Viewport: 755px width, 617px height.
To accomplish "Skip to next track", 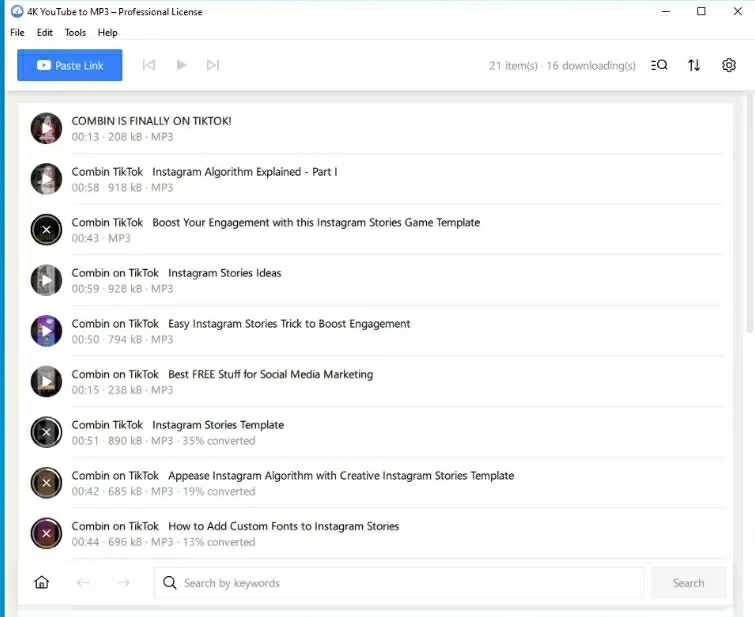I will [x=213, y=65].
